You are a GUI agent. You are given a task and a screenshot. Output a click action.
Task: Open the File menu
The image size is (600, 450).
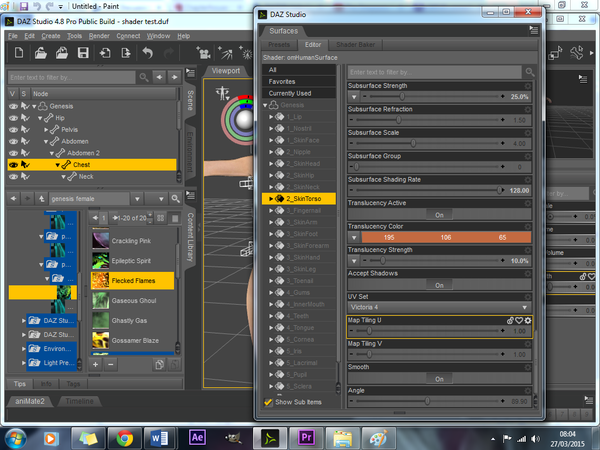pos(13,36)
